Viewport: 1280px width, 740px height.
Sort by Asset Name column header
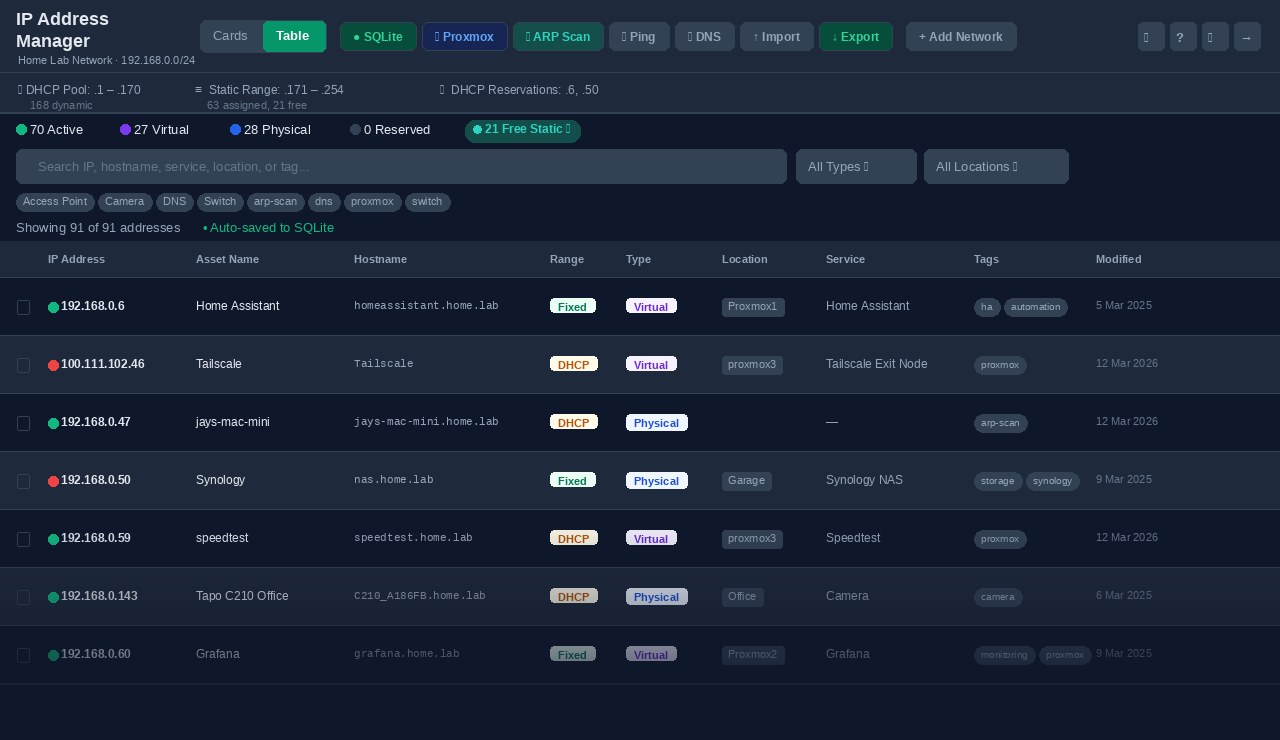pos(227,259)
